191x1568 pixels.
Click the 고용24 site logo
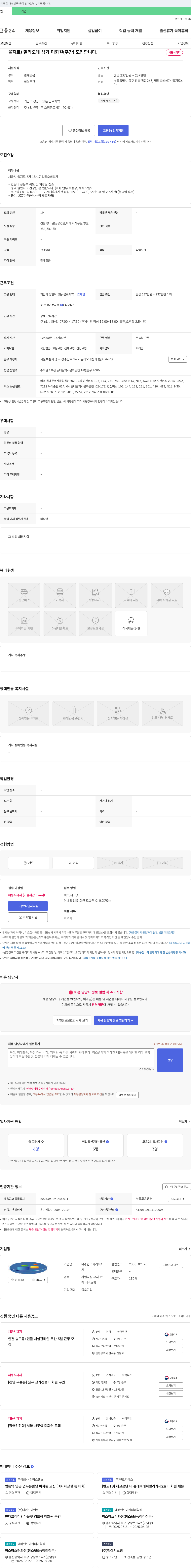pos(7,30)
